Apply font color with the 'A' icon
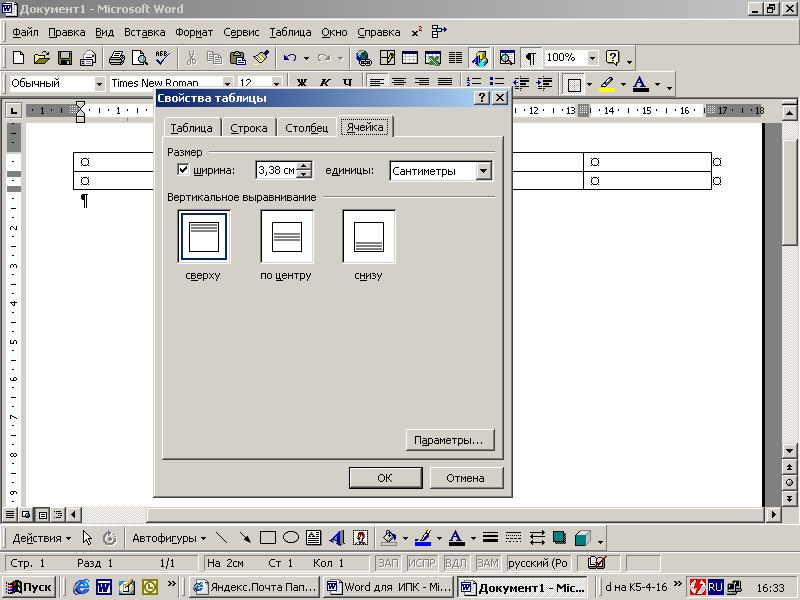Screen dimensions: 800x600 tap(640, 84)
